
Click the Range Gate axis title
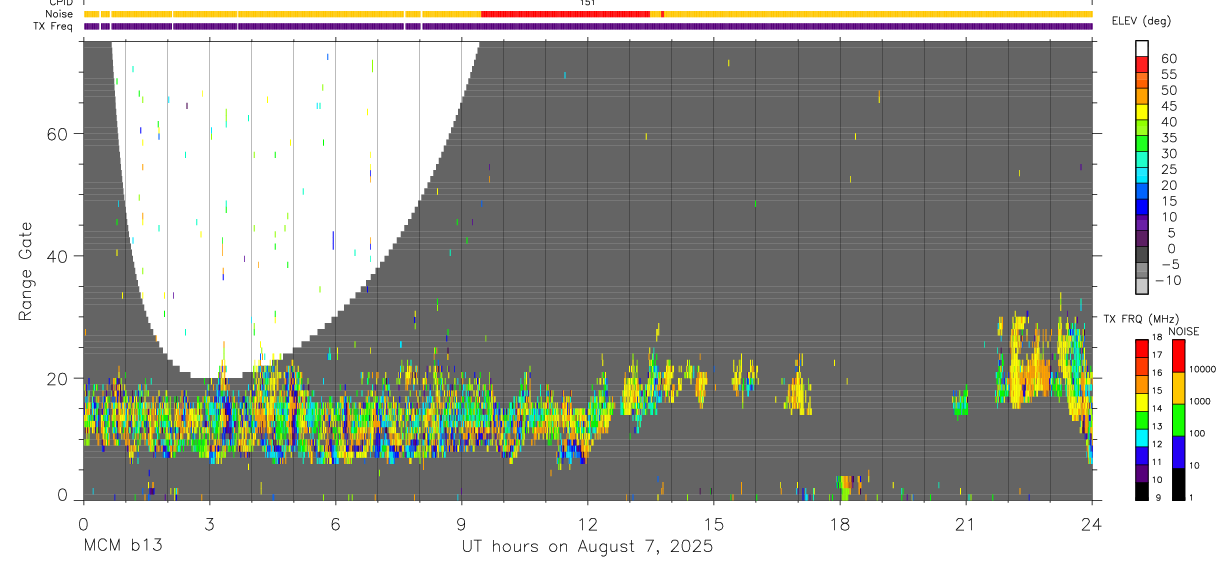click(27, 270)
